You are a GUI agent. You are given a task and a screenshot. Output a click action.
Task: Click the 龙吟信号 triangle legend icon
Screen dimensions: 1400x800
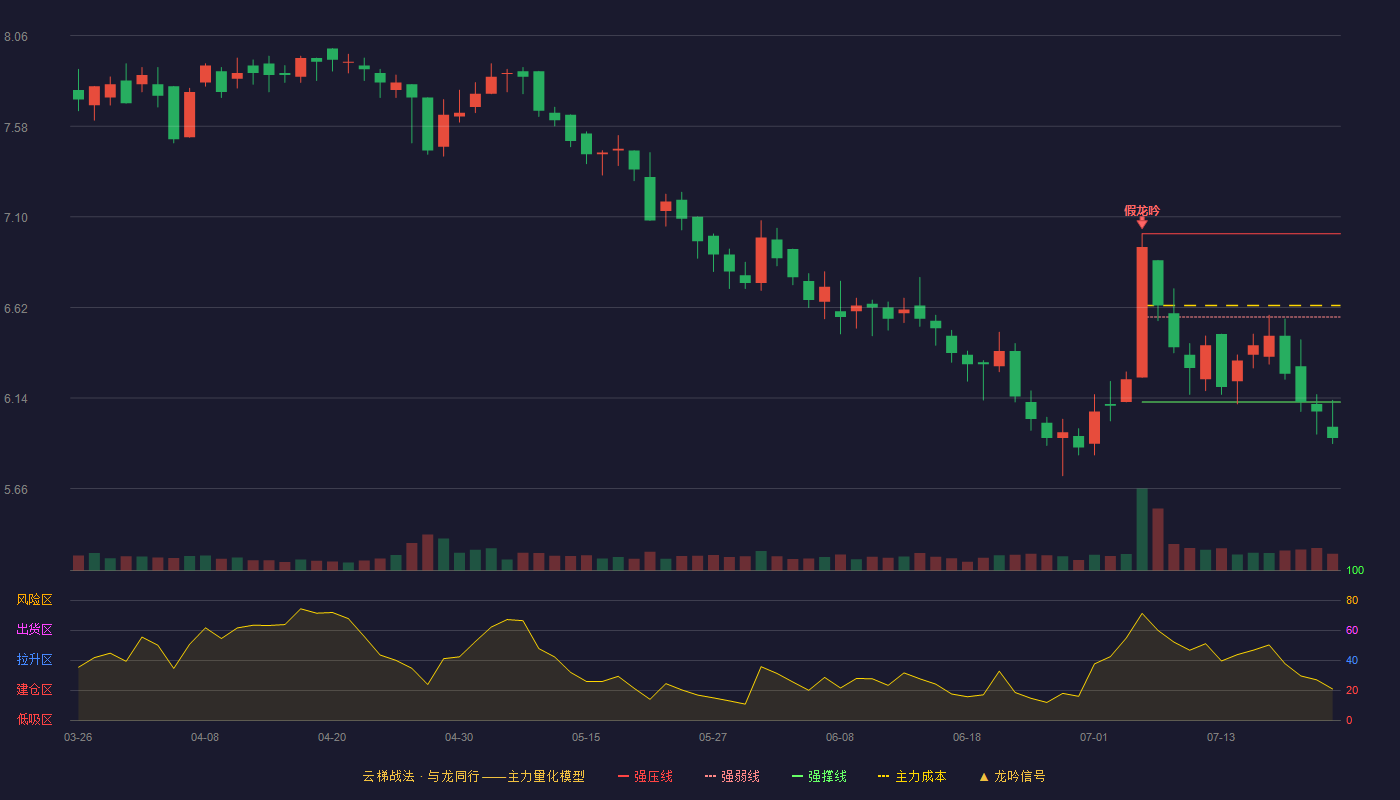984,776
